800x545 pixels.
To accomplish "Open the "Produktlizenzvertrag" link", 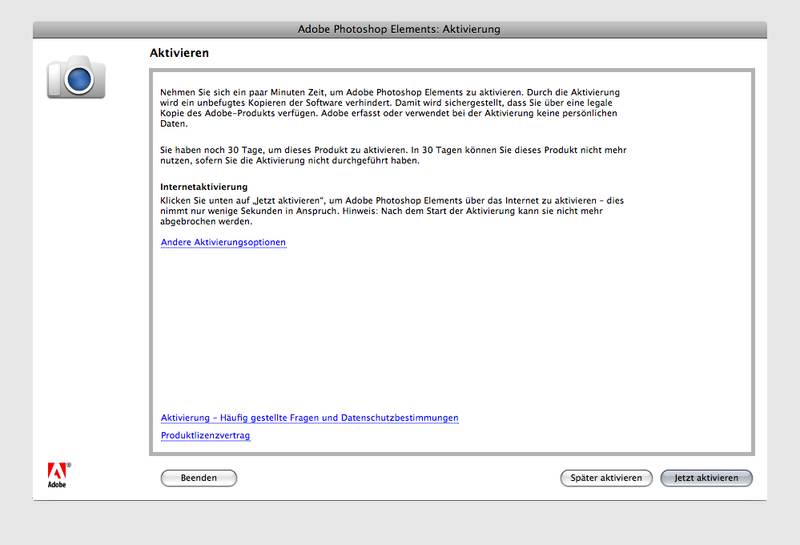I will point(205,436).
